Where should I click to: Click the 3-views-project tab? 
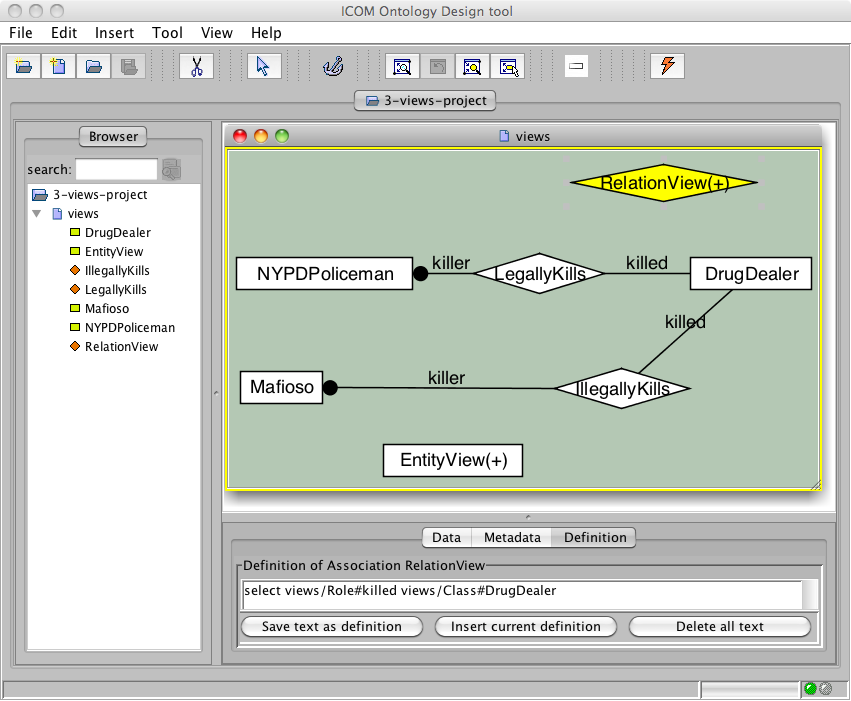pos(425,100)
